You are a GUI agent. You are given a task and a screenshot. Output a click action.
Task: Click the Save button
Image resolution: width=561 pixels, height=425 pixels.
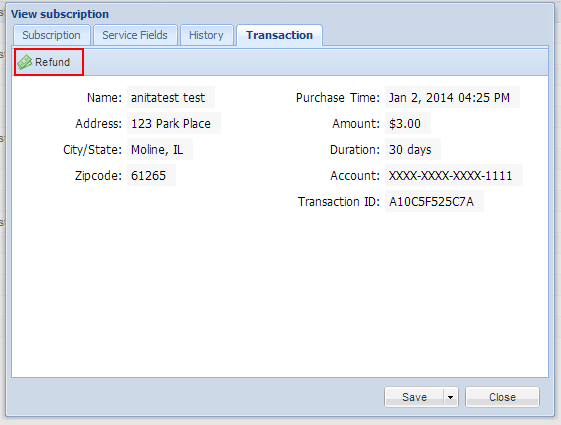[x=414, y=397]
